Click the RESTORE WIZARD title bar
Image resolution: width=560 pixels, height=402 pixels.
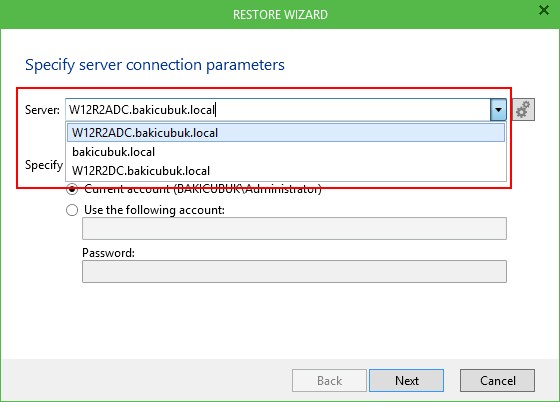(x=280, y=15)
